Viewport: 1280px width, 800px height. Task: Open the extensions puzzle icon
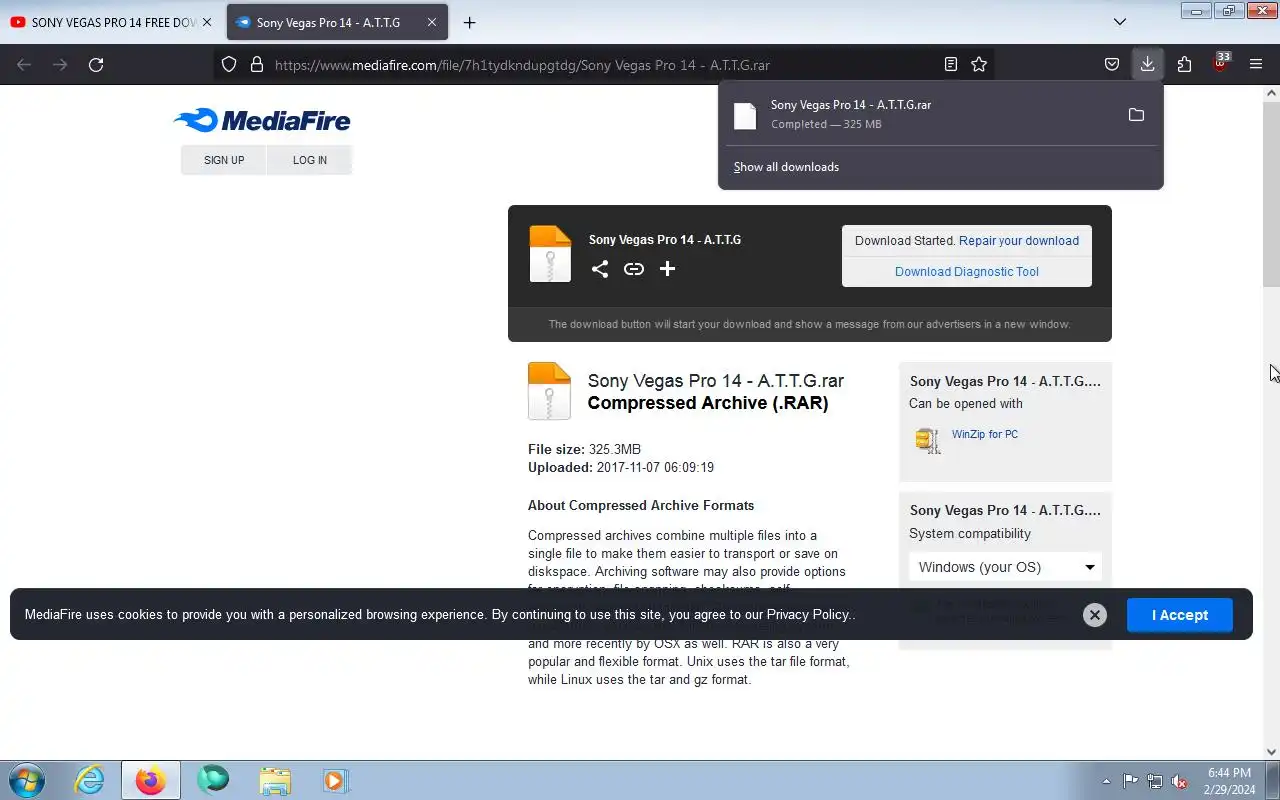click(x=1184, y=64)
